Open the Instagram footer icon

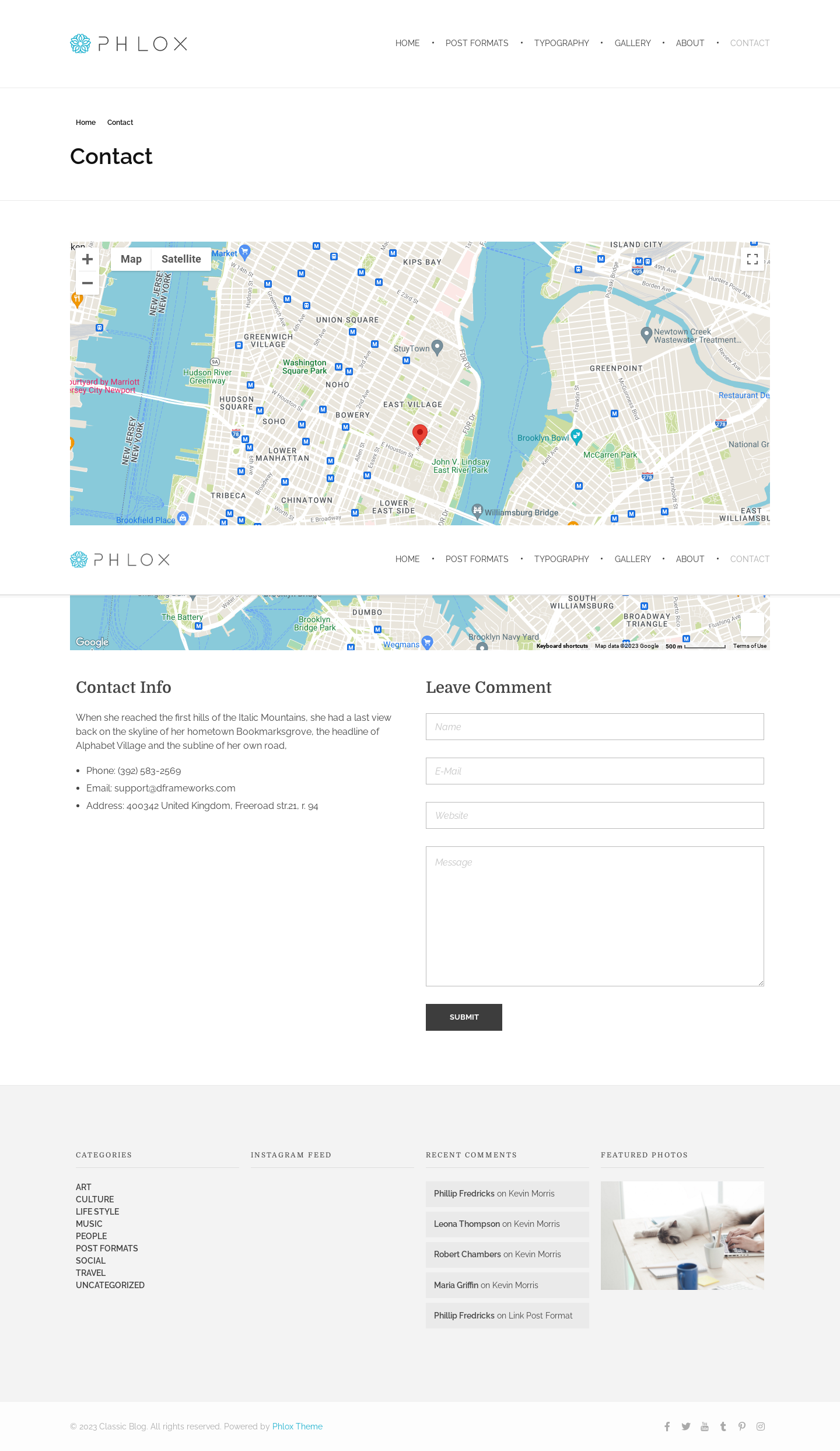click(x=761, y=1426)
